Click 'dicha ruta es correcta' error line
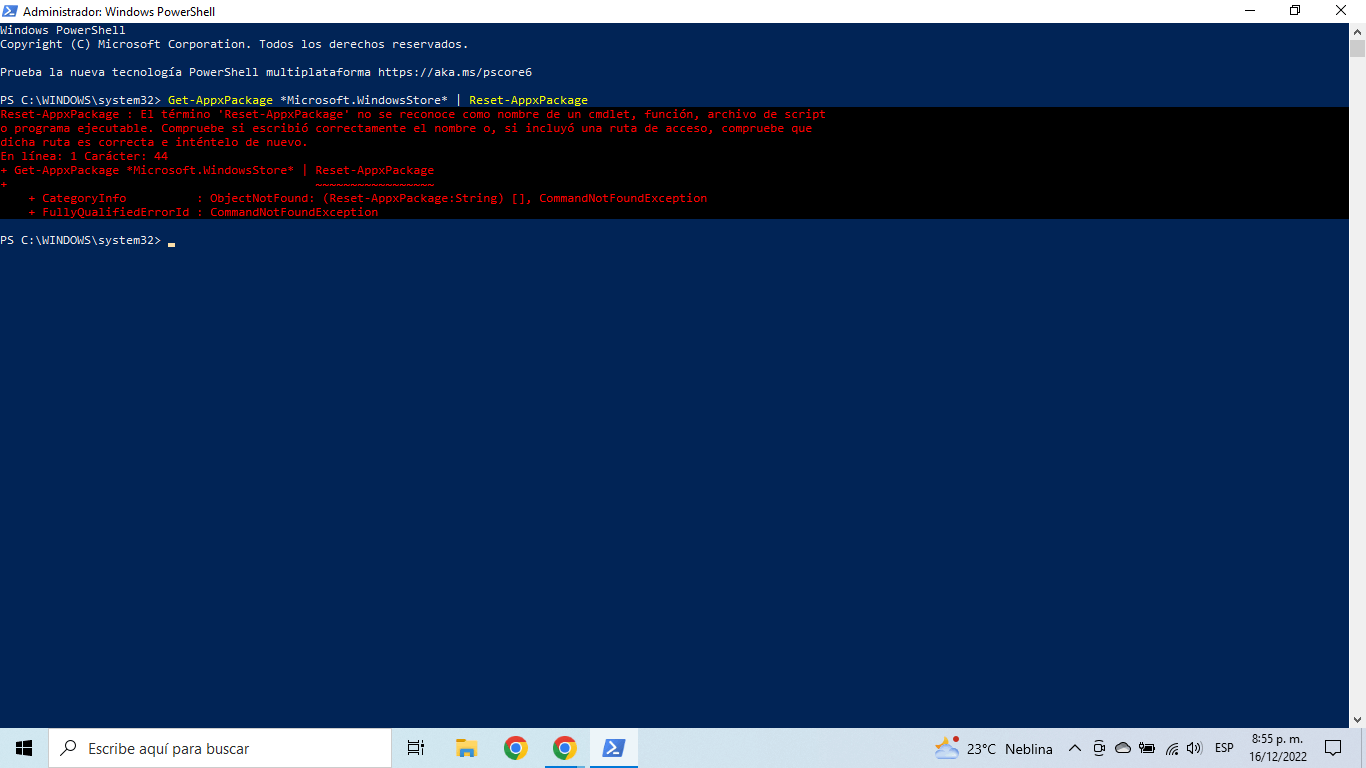This screenshot has width=1366, height=768. (154, 142)
